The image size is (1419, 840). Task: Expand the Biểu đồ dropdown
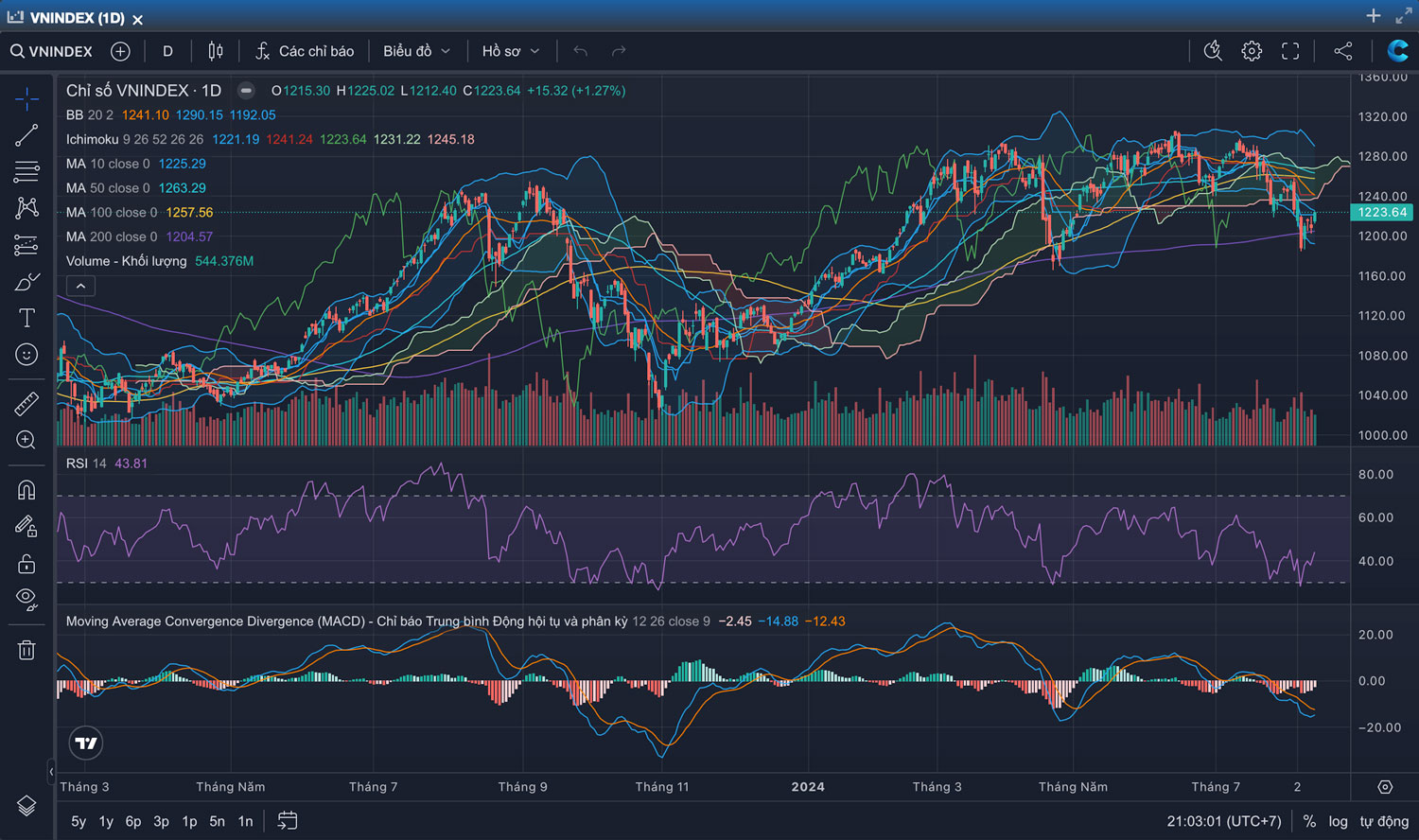(x=416, y=51)
